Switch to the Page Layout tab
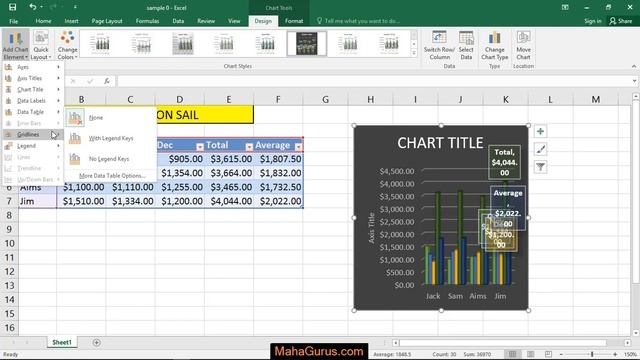The image size is (640, 360). (107, 21)
